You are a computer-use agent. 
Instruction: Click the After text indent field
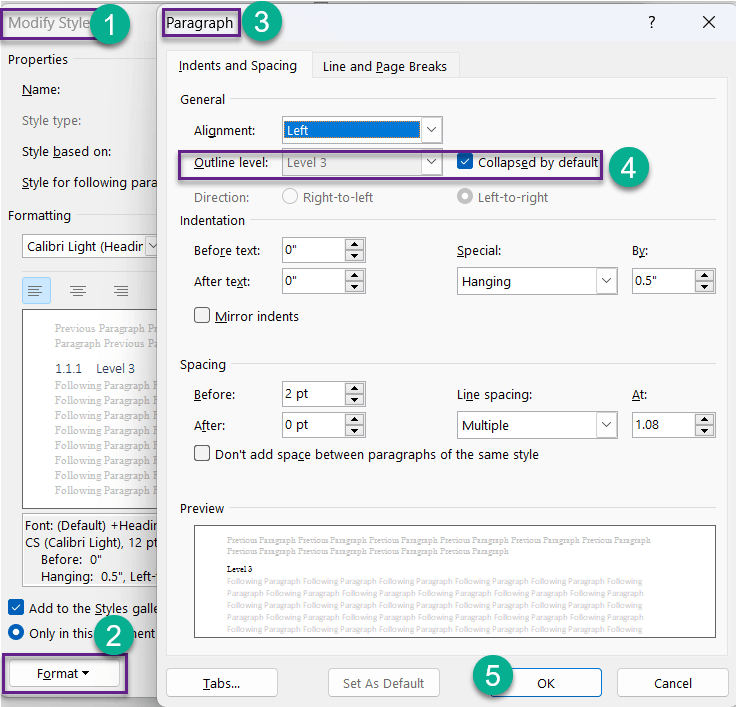(314, 281)
